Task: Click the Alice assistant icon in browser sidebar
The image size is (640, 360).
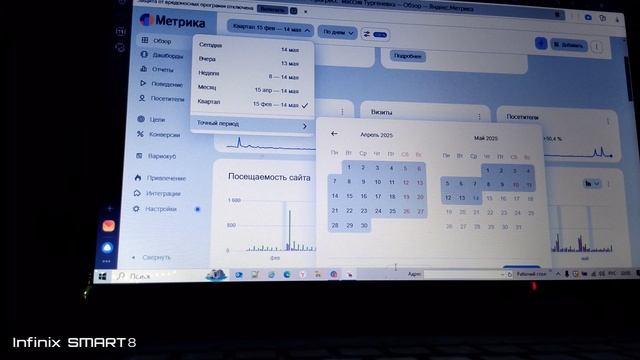Action: point(107,247)
